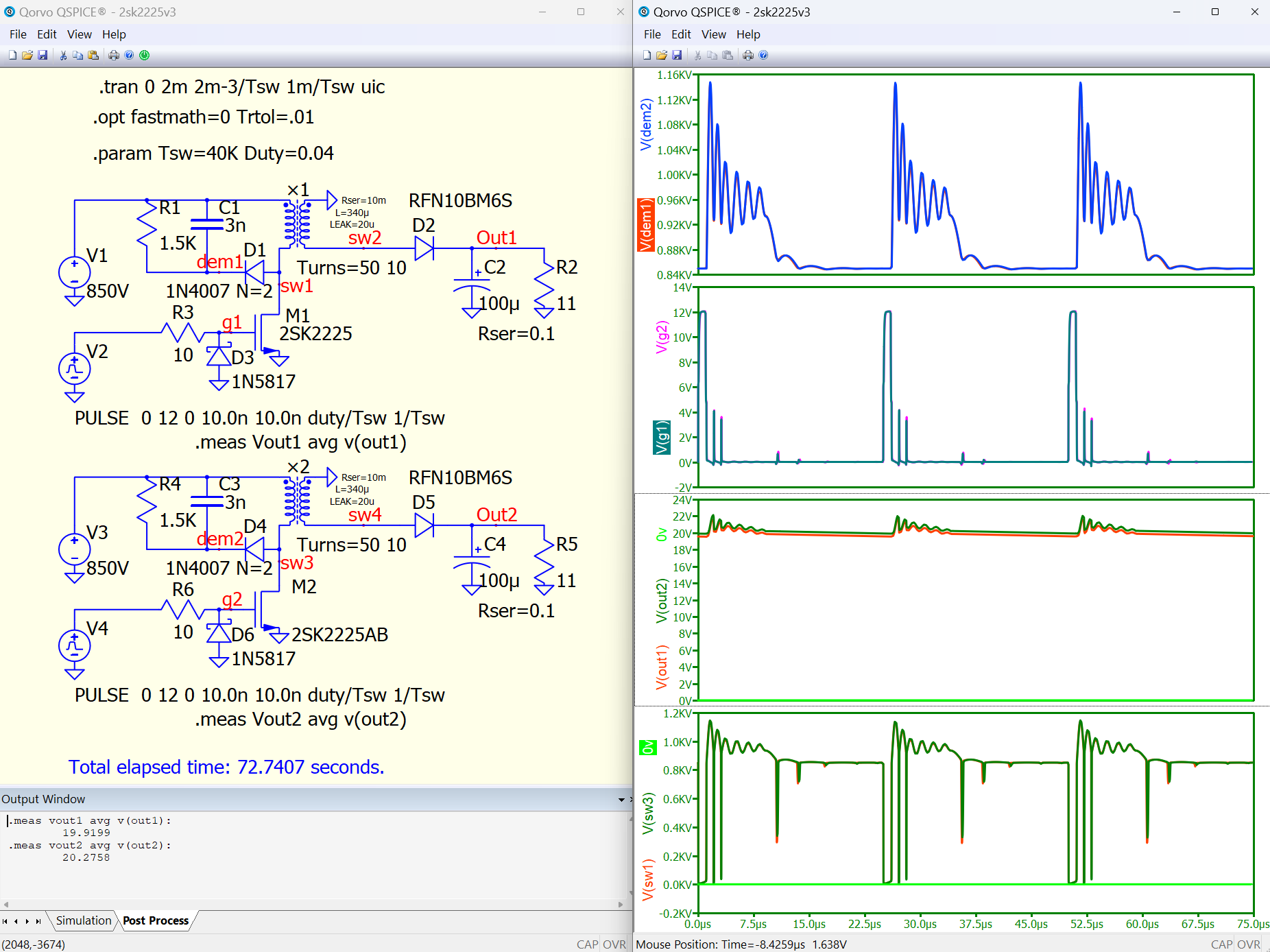Open the Edit menu in waveform window

(x=680, y=34)
